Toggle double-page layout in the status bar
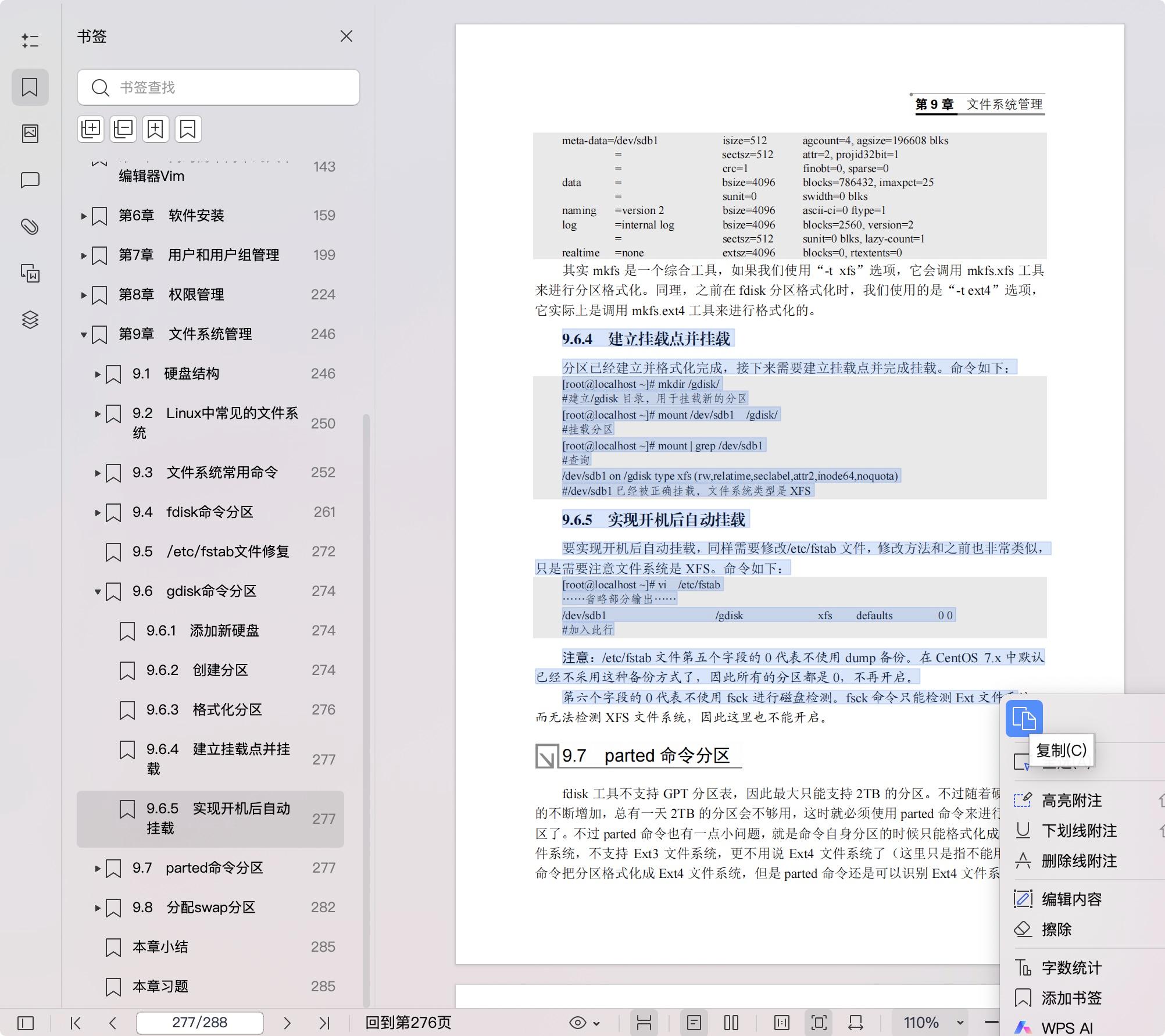The width and height of the screenshot is (1165, 1036). pos(731,1022)
